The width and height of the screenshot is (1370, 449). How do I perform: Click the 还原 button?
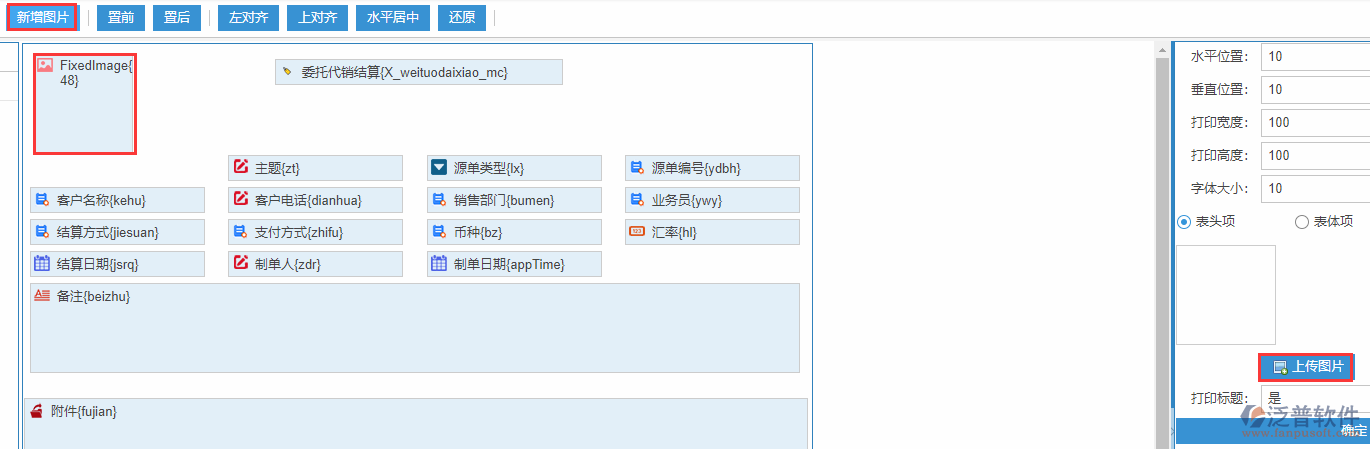pos(462,18)
